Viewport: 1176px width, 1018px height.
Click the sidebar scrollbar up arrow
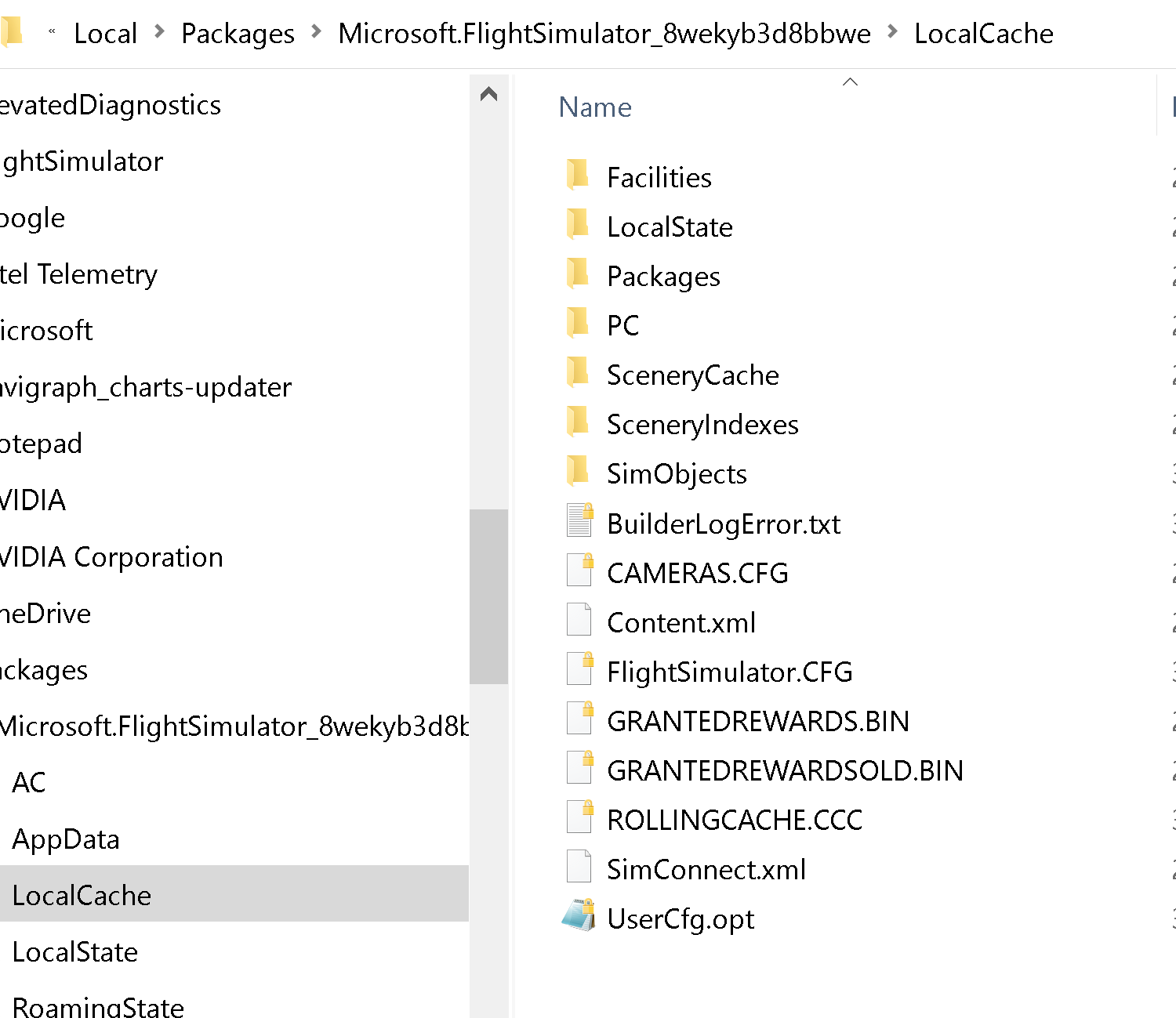pos(488,93)
